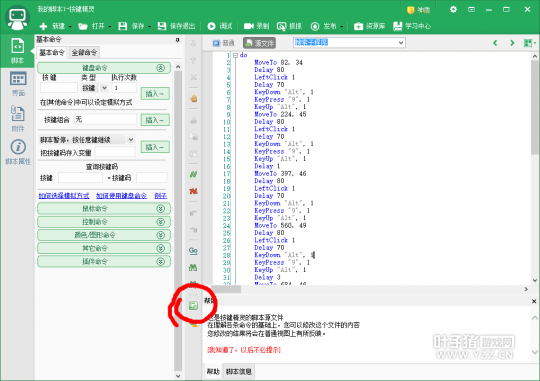540x381 pixels.
Task: Expand the 插件命令 section
Action: 161,262
